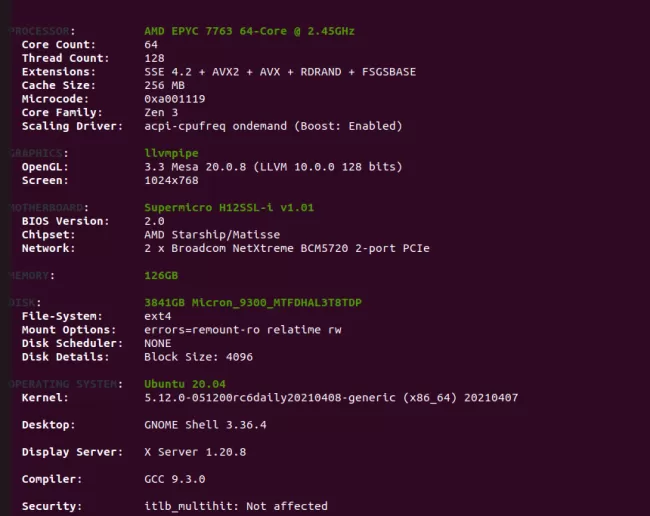This screenshot has height=516, width=650.
Task: Click the OpenGL 3.3 Mesa version text
Action: tap(273, 167)
